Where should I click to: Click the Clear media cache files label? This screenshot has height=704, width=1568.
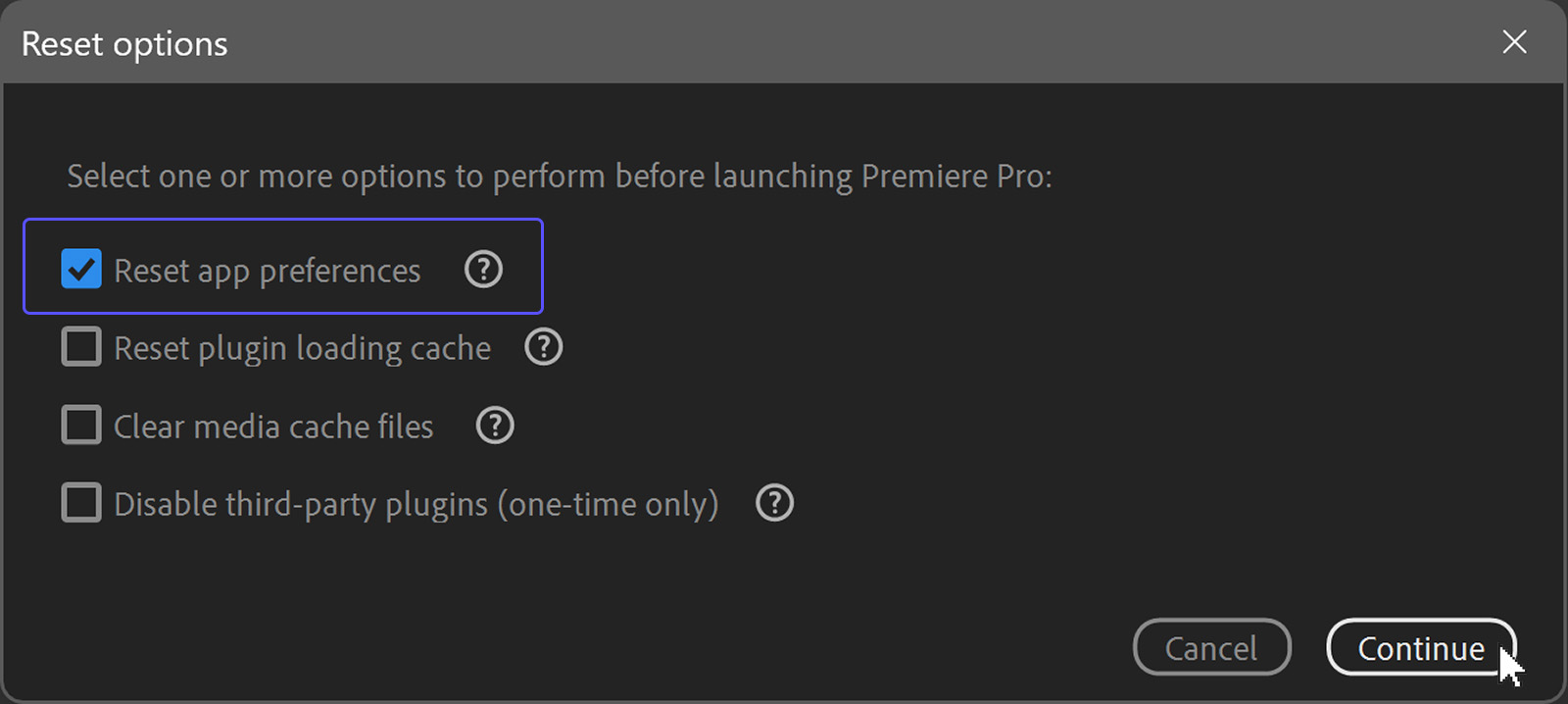[x=273, y=426]
